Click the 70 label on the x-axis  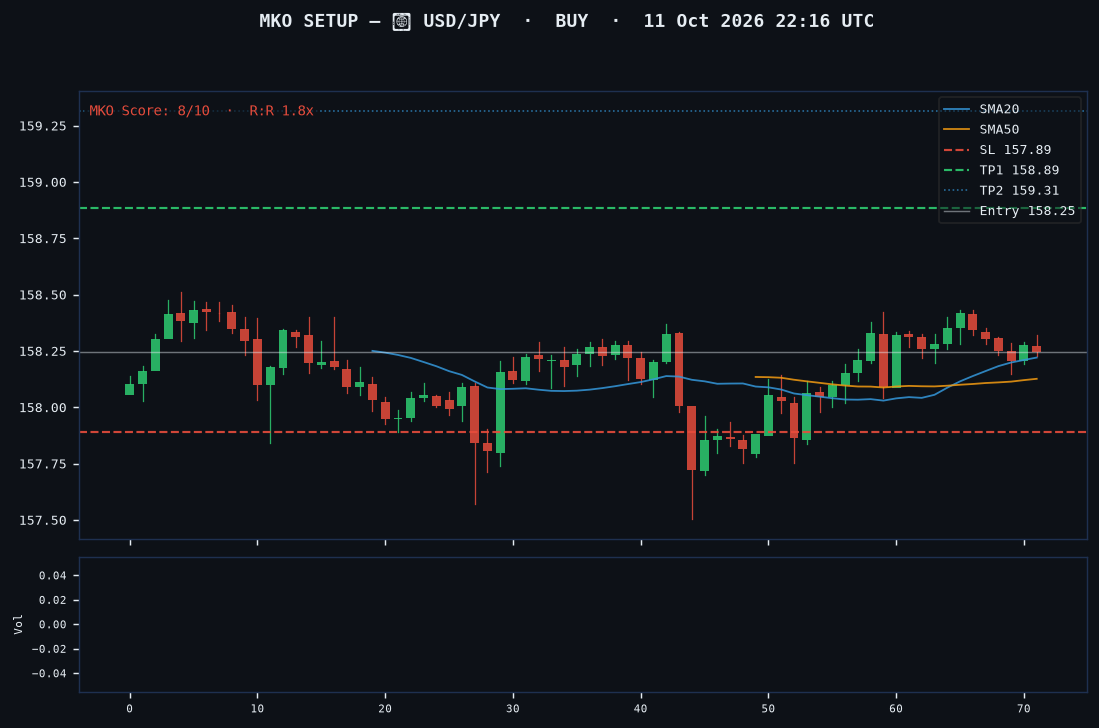tap(1024, 709)
